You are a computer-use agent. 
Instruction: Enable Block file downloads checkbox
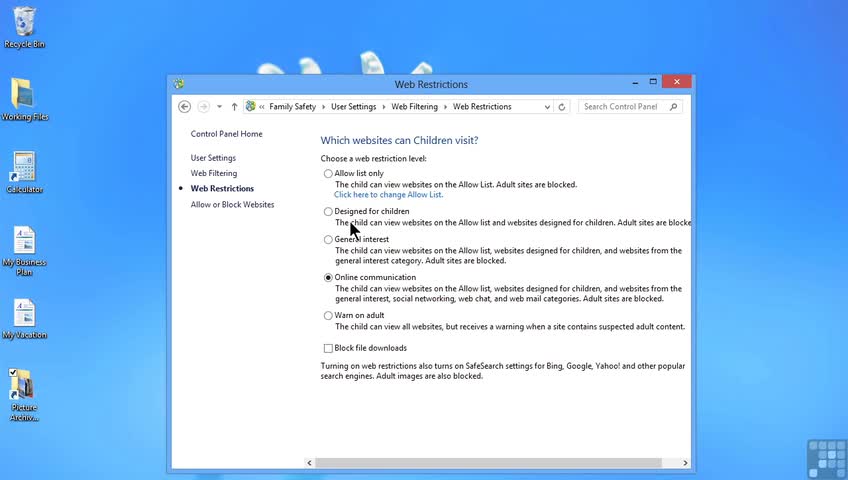click(328, 348)
